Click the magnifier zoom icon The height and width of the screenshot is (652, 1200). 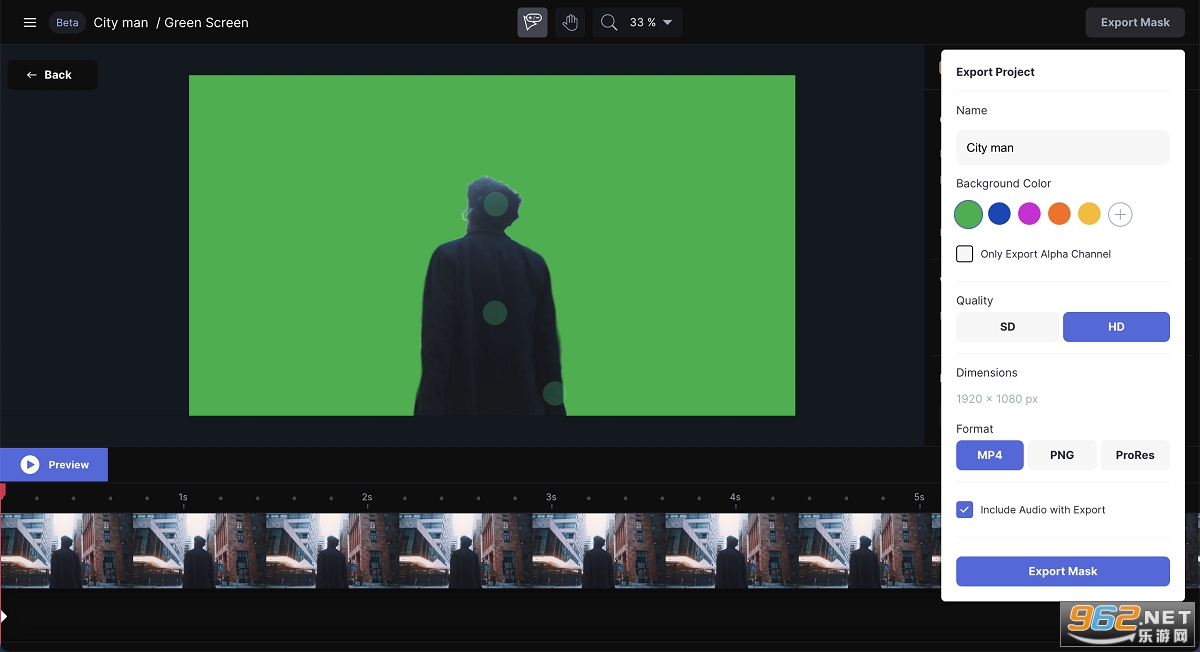point(608,22)
